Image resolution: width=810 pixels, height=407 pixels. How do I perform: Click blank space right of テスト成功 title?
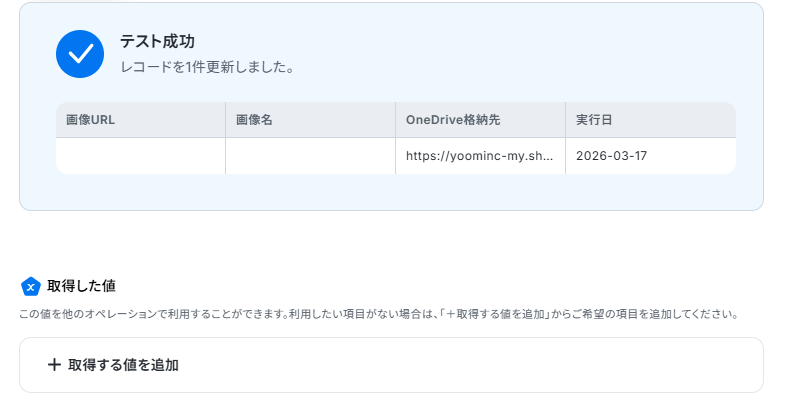pos(465,41)
